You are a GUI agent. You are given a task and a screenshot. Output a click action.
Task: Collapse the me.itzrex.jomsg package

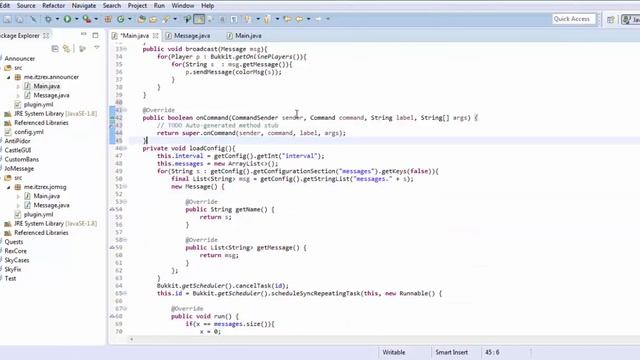click(x=9, y=187)
